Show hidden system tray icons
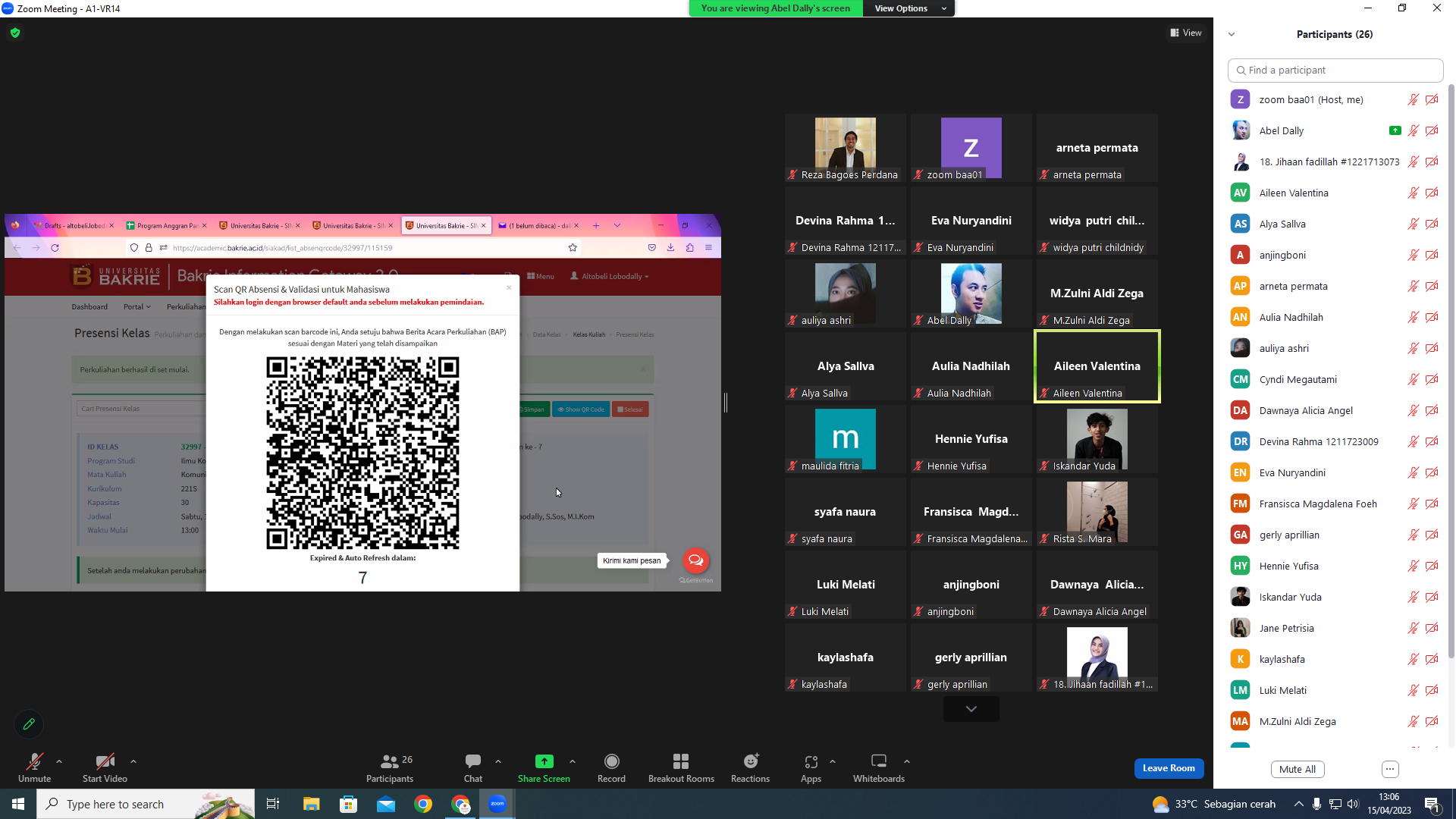The height and width of the screenshot is (819, 1456). click(1299, 804)
